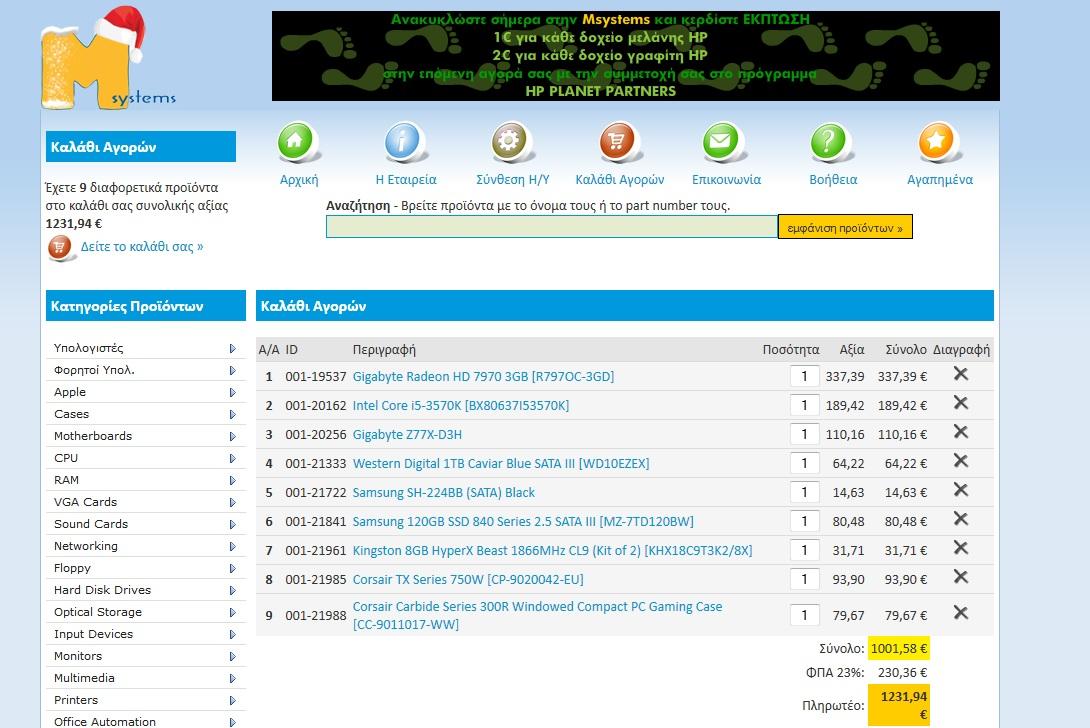1090x728 pixels.
Task: Remove Western Digital 1TB Caviar Blue item
Action: point(961,461)
